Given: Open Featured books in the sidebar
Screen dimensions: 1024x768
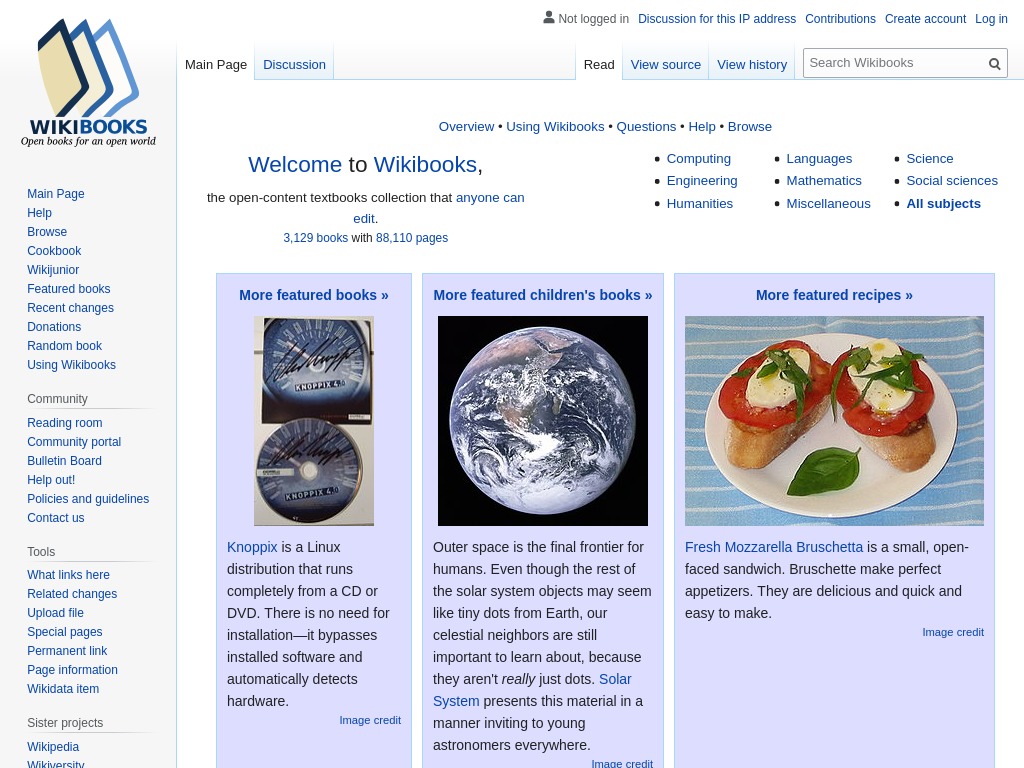Looking at the screenshot, I should 69,289.
